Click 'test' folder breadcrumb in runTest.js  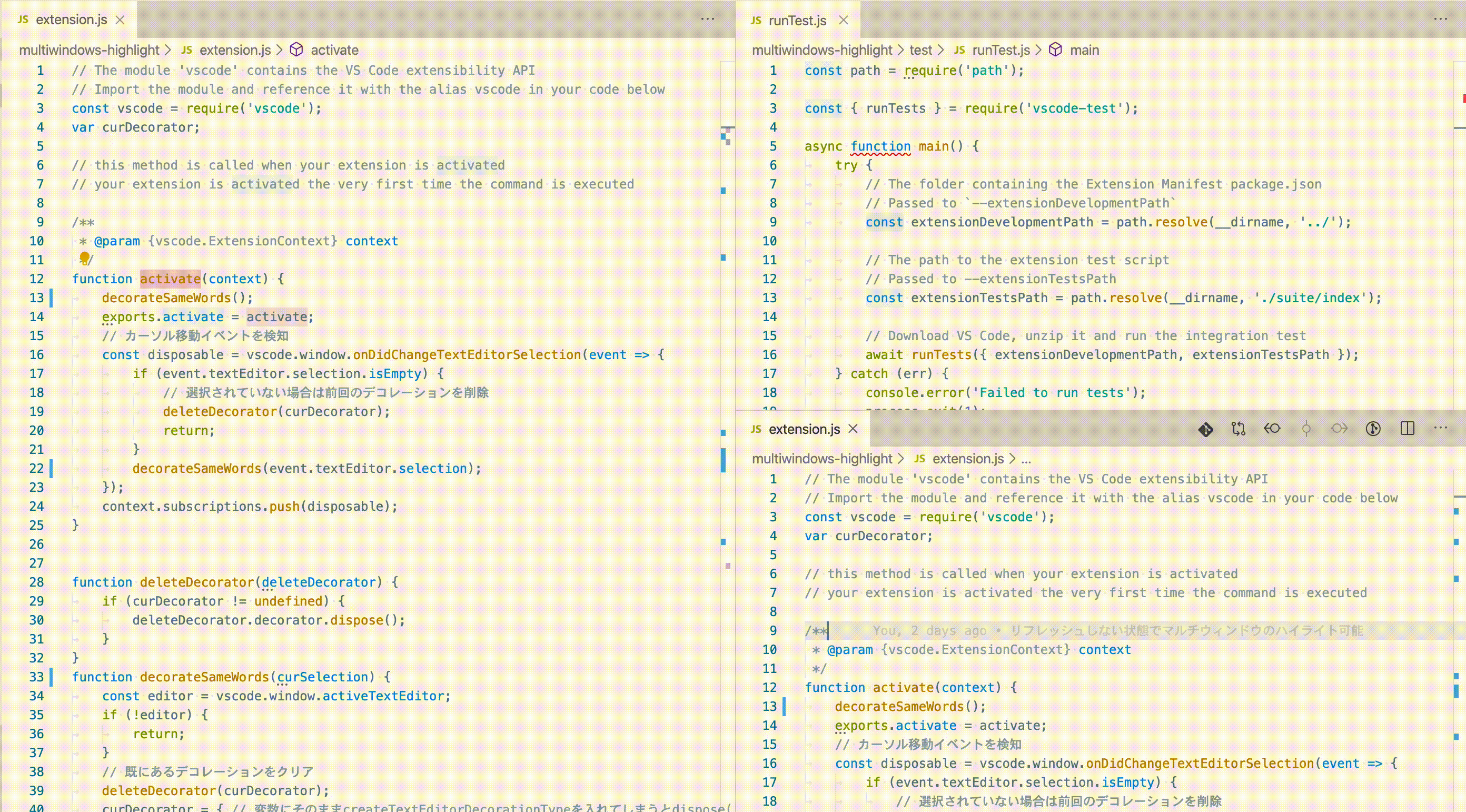(x=920, y=50)
